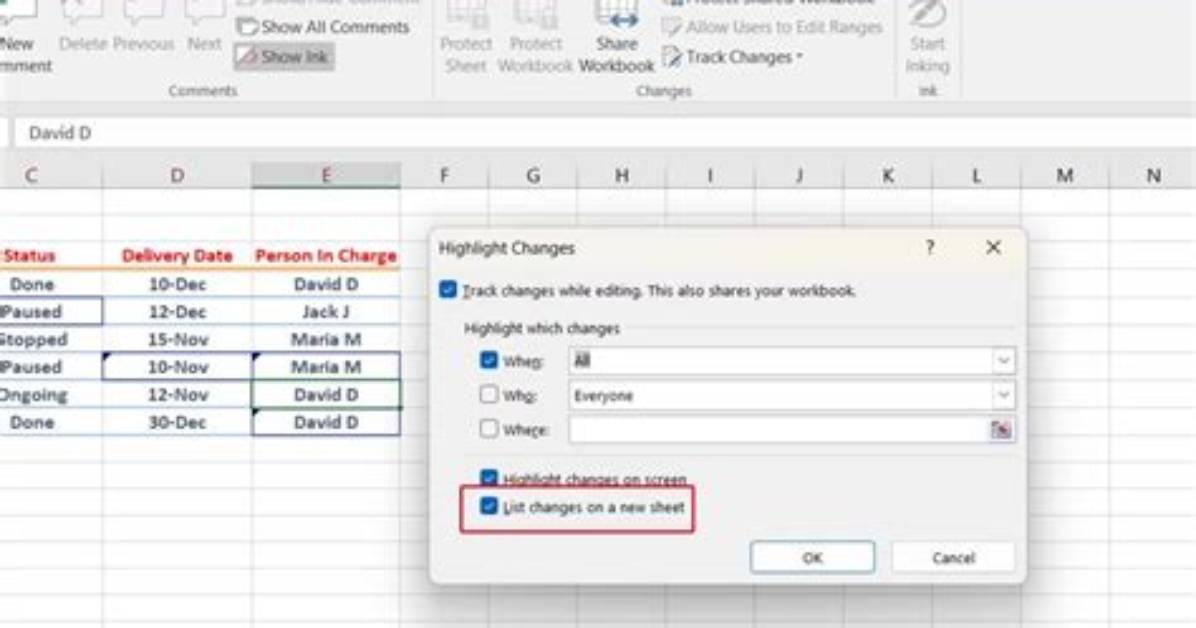
Task: Click Allow Users to Edit Ranges
Action: tap(773, 27)
